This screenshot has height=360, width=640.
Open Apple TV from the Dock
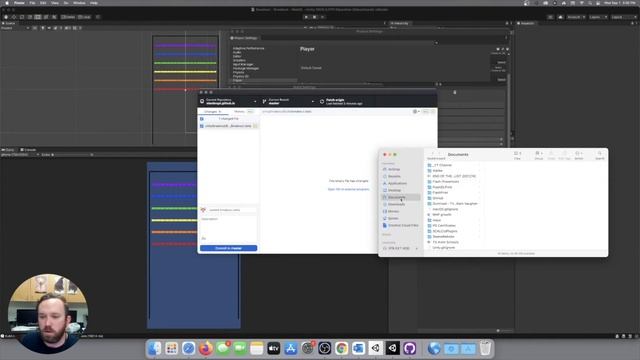[273, 348]
